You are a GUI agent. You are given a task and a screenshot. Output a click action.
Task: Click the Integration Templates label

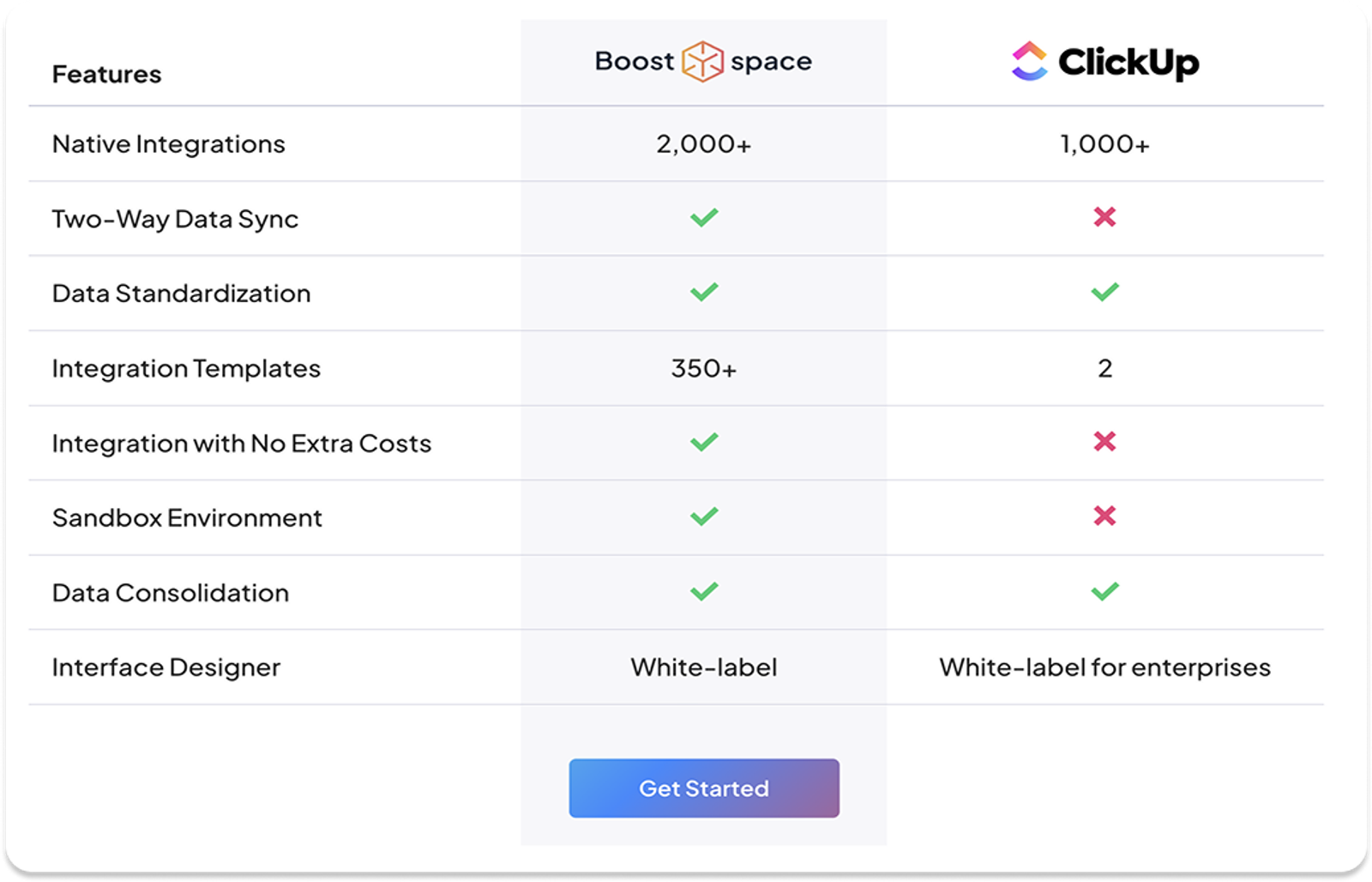coord(186,367)
